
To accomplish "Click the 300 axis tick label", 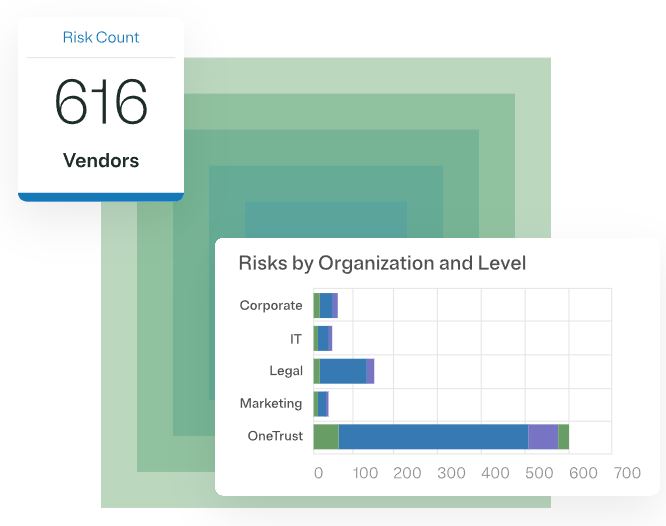I will pos(451,473).
